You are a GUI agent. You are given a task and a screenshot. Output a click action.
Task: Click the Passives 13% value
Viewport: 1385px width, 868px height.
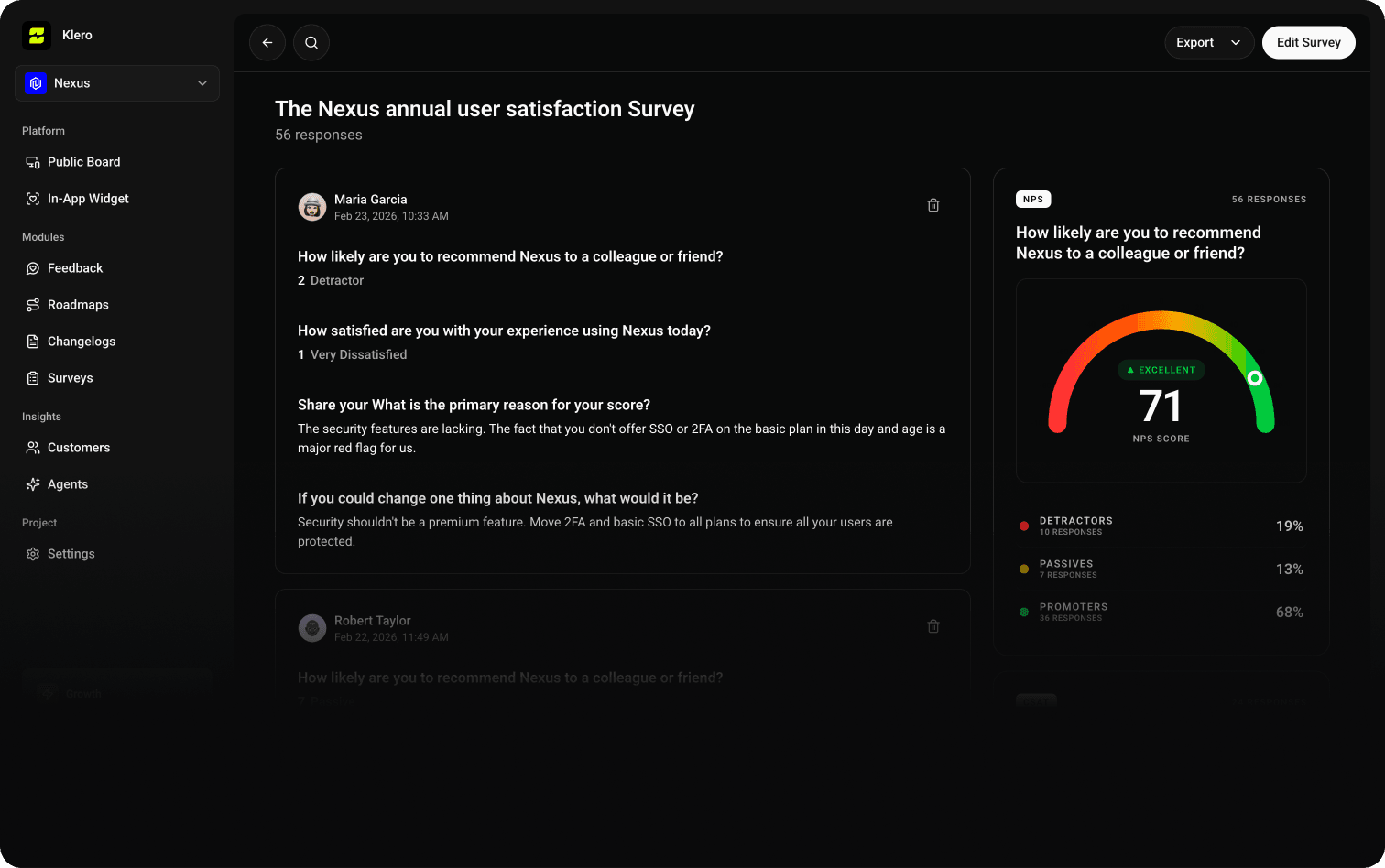[x=1290, y=570]
